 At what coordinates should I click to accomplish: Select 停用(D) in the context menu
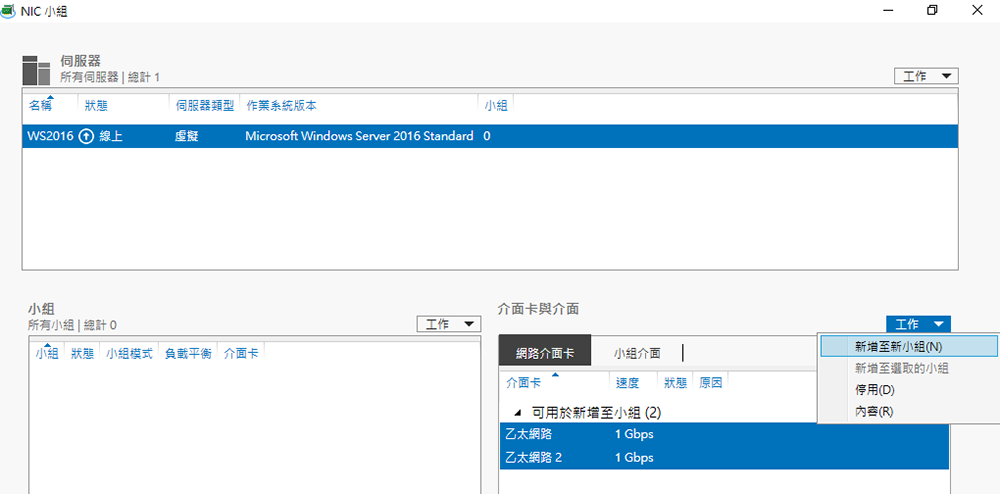point(908,389)
